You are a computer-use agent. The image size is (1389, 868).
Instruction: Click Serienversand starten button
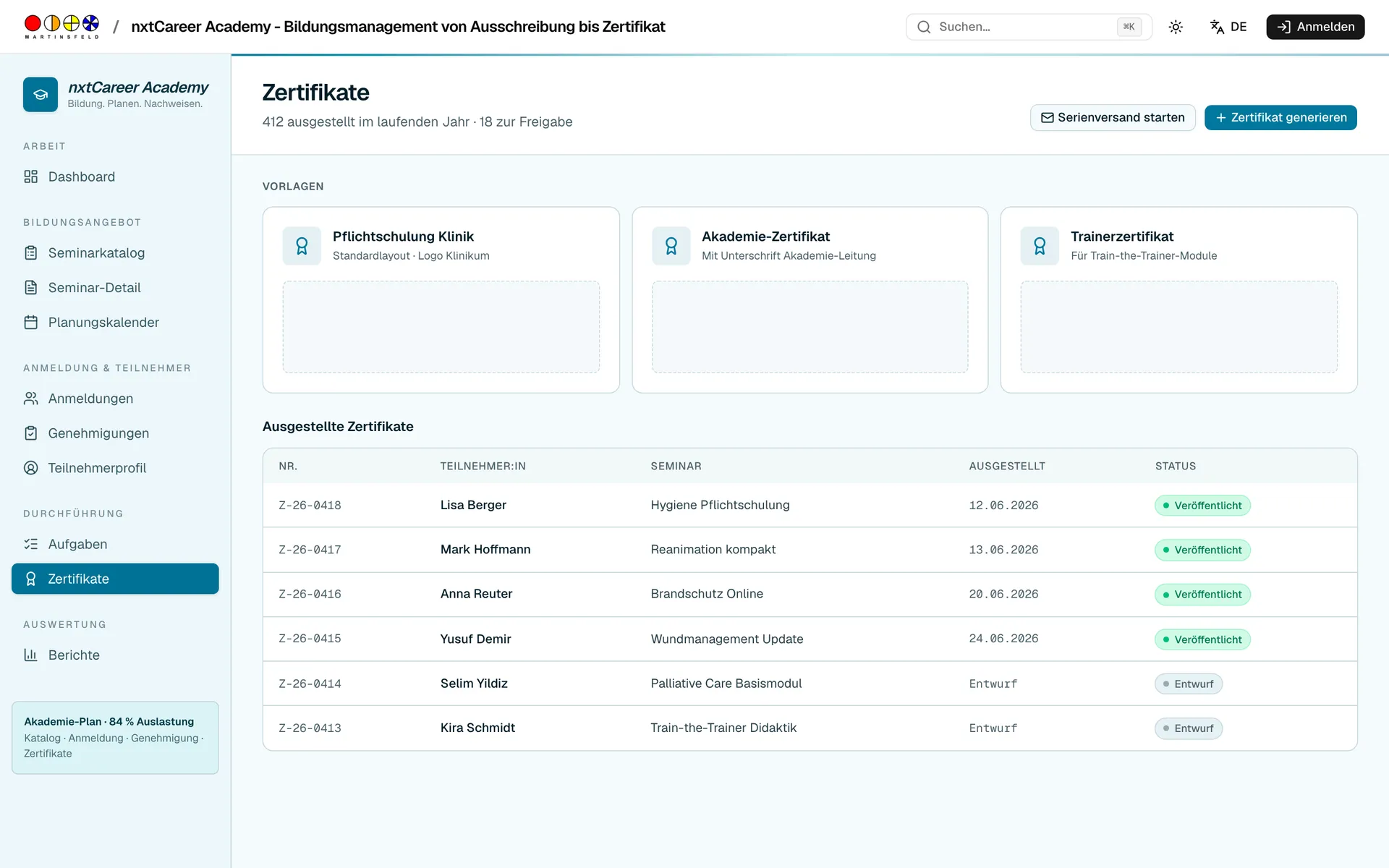pos(1113,117)
